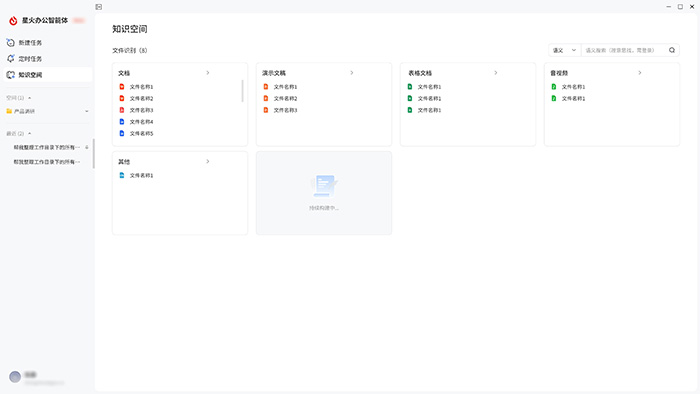This screenshot has width=700, height=394.
Task: Click the red flame app logo
Action: 13,21
